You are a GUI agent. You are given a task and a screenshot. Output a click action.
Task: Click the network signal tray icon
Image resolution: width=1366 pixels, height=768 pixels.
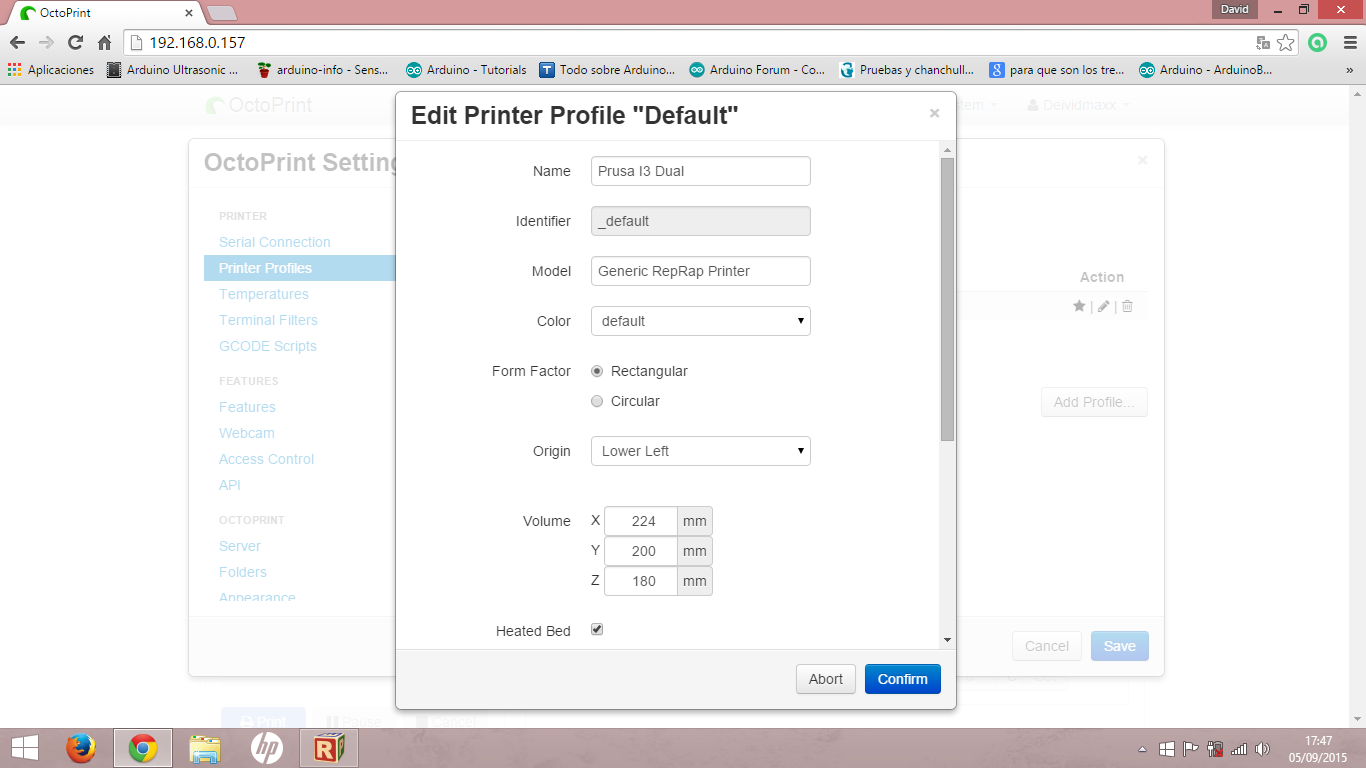coord(1239,748)
